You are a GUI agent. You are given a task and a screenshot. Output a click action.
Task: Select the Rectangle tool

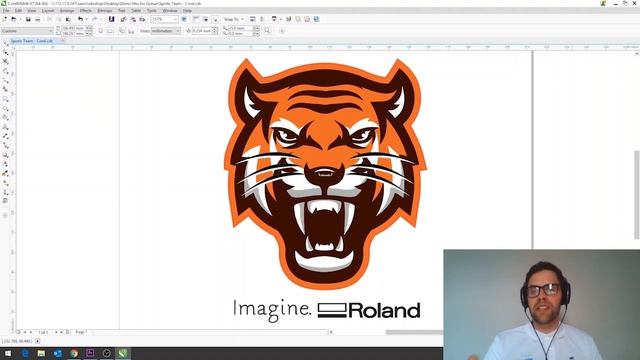click(5, 99)
